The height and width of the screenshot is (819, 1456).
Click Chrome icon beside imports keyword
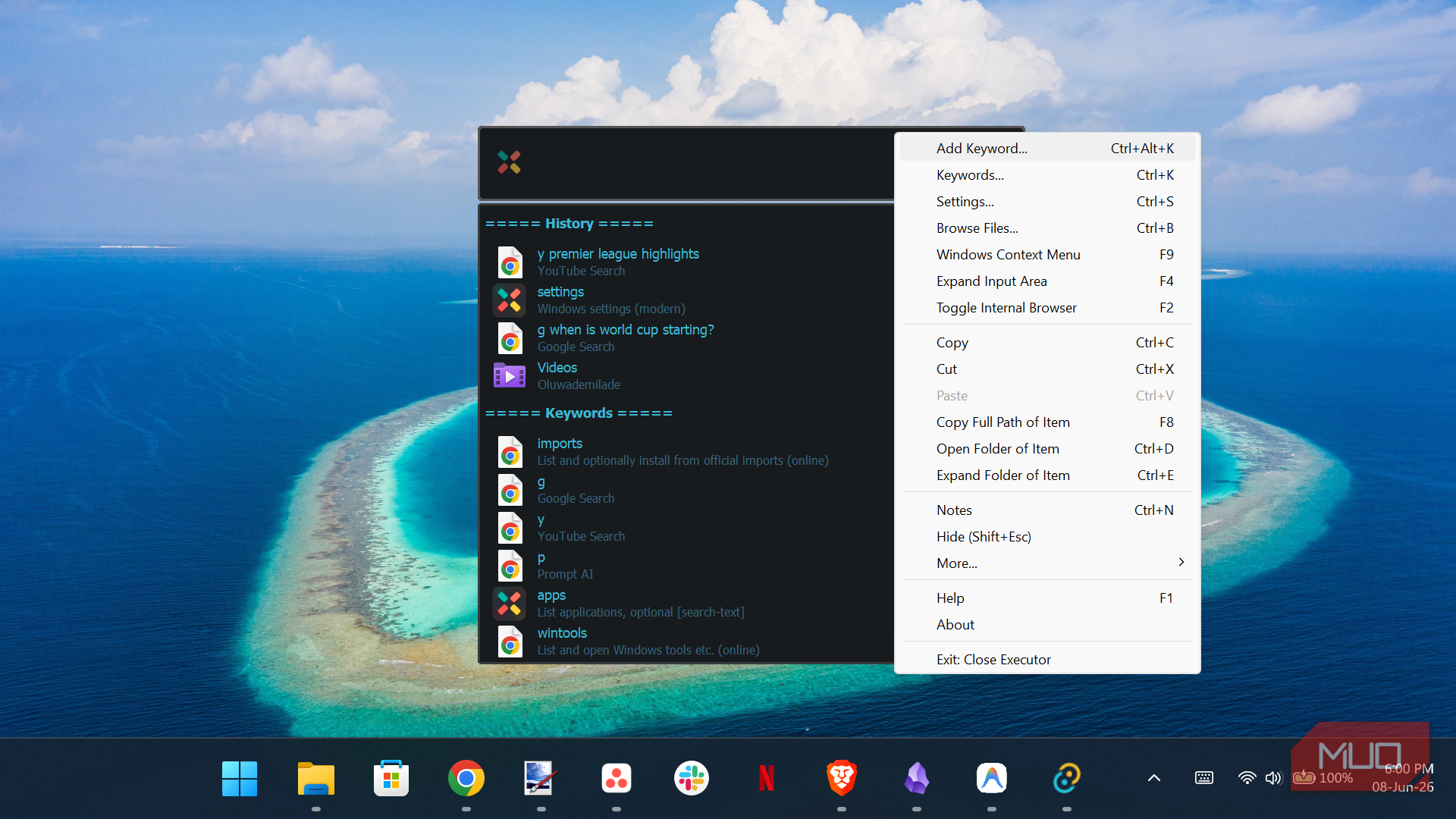coord(510,452)
